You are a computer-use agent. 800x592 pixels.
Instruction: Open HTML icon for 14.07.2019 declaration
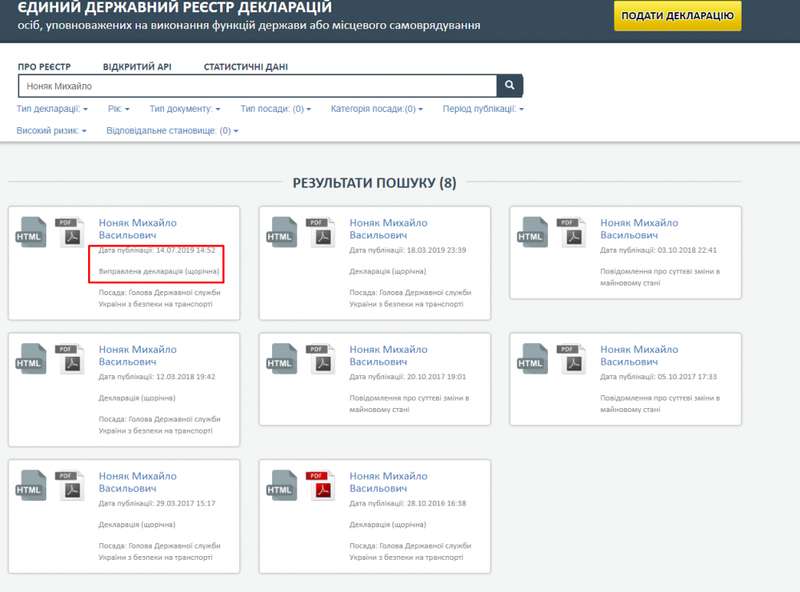(31, 234)
